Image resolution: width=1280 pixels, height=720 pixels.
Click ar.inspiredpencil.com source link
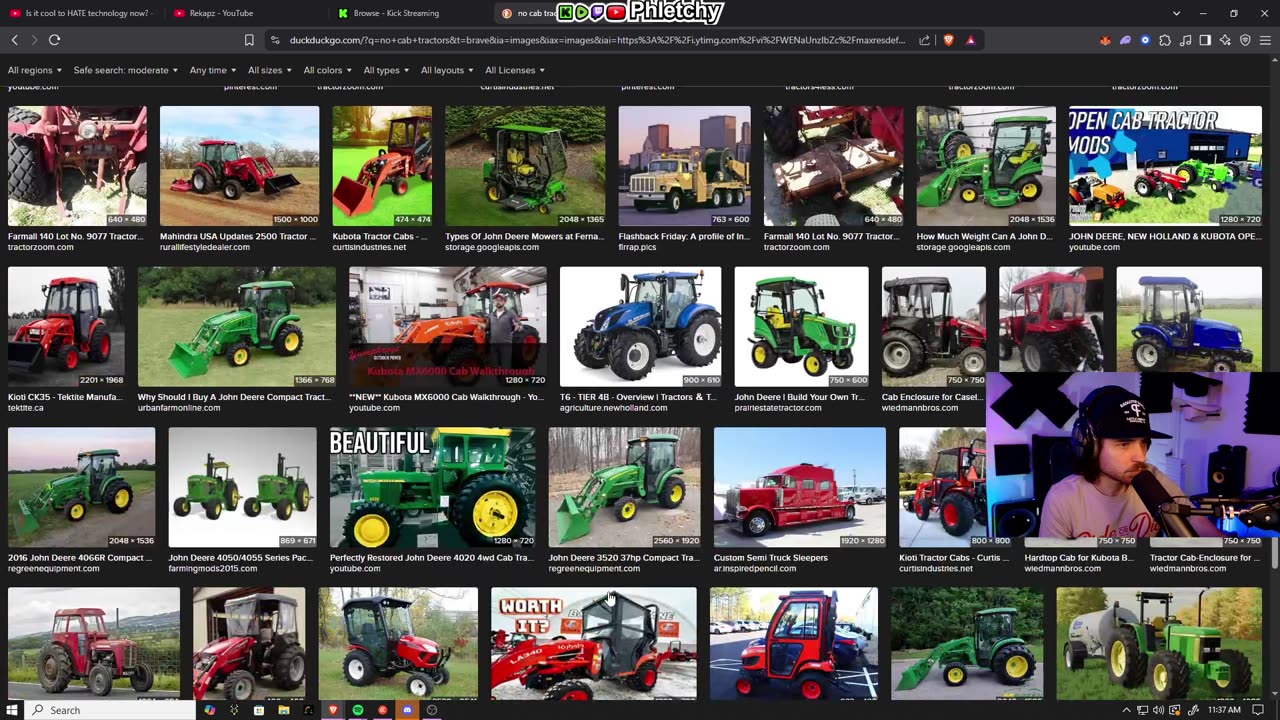click(x=755, y=568)
